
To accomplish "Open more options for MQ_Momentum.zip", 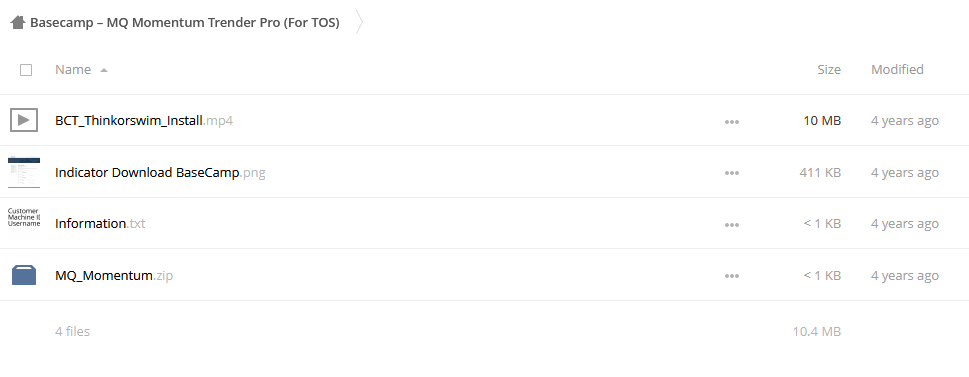I will click(x=732, y=276).
